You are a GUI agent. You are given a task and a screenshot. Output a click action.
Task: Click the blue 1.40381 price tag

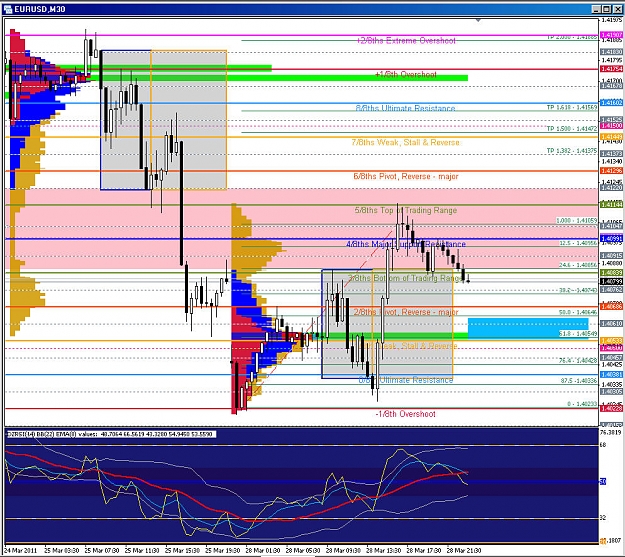pos(611,375)
